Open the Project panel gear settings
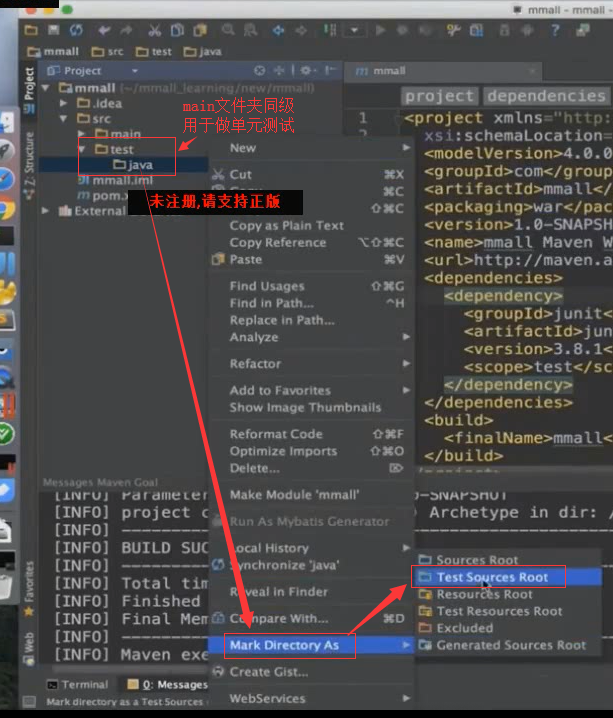The width and height of the screenshot is (613, 718). [307, 71]
